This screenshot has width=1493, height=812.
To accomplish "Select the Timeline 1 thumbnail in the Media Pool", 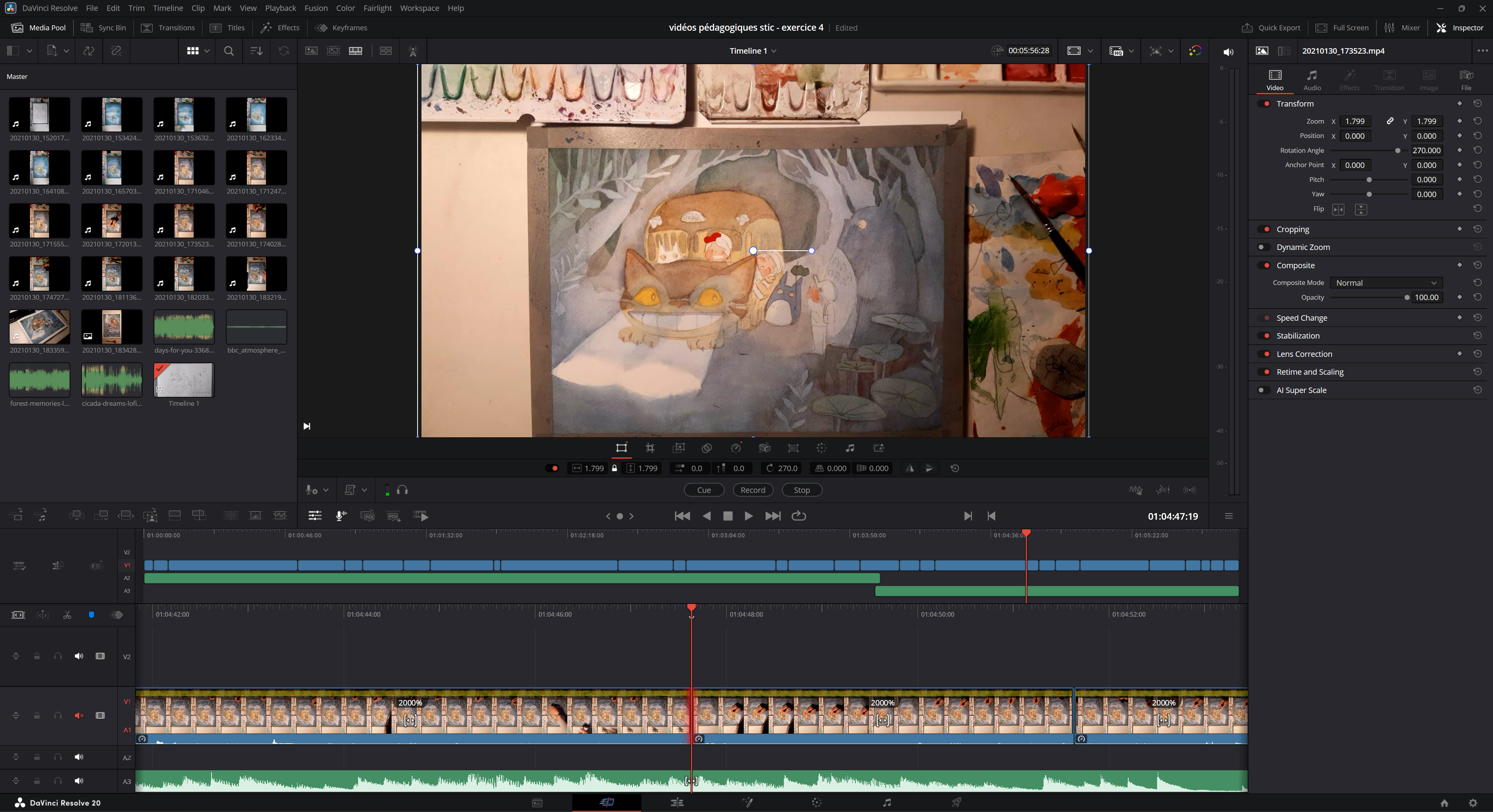I will pyautogui.click(x=184, y=380).
